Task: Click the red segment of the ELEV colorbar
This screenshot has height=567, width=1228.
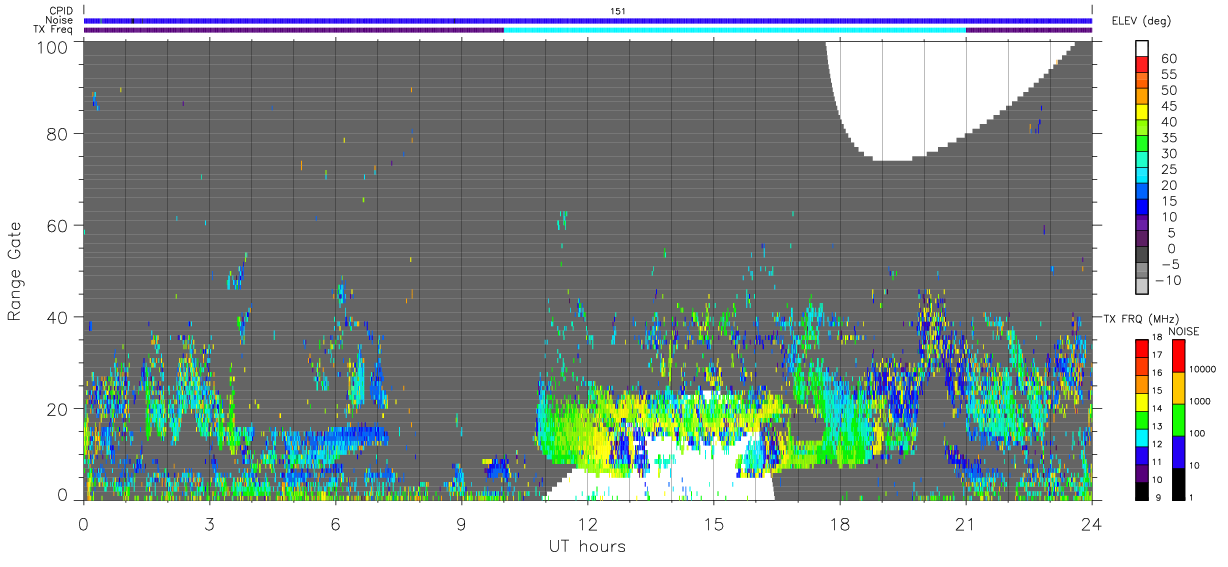Action: [x=1142, y=65]
